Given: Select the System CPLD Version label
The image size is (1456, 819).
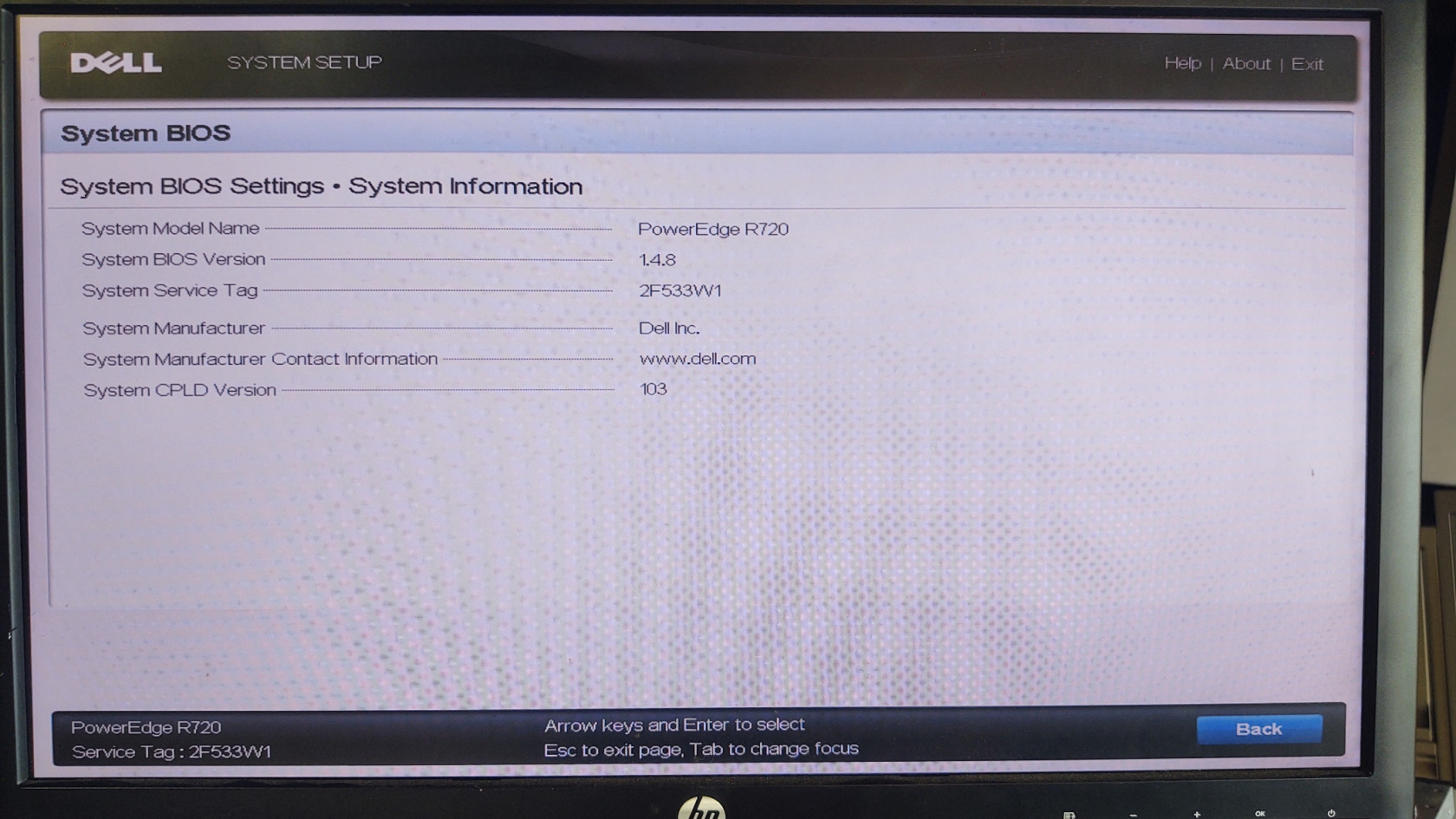Looking at the screenshot, I should coord(179,390).
